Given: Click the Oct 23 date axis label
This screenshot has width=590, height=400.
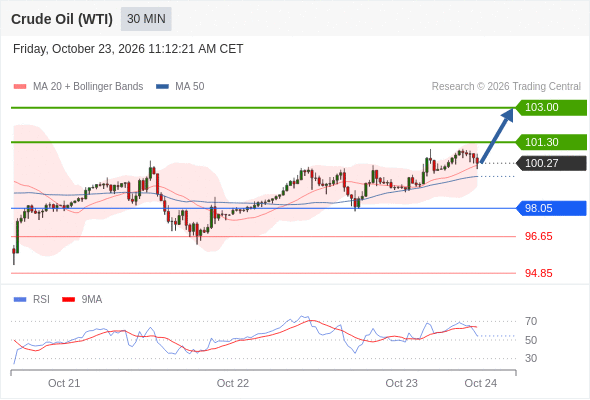Looking at the screenshot, I should 401,383.
